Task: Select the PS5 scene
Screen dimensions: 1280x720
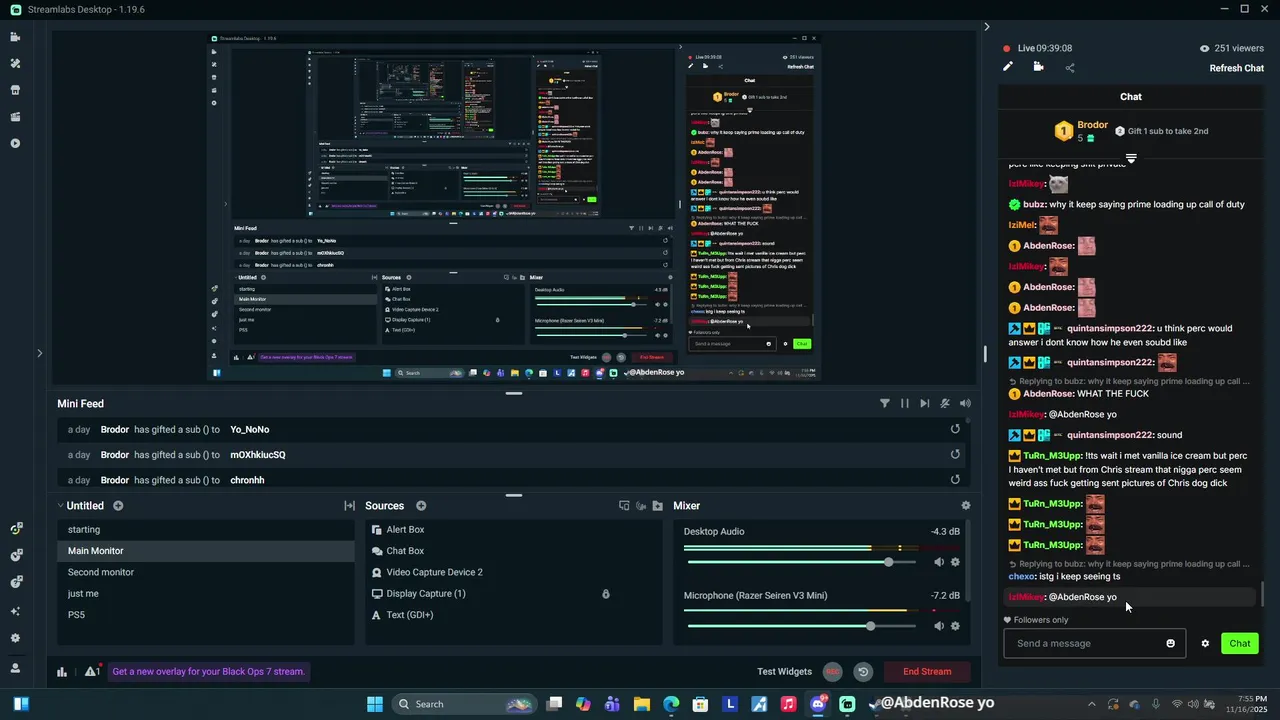Action: coord(205,615)
